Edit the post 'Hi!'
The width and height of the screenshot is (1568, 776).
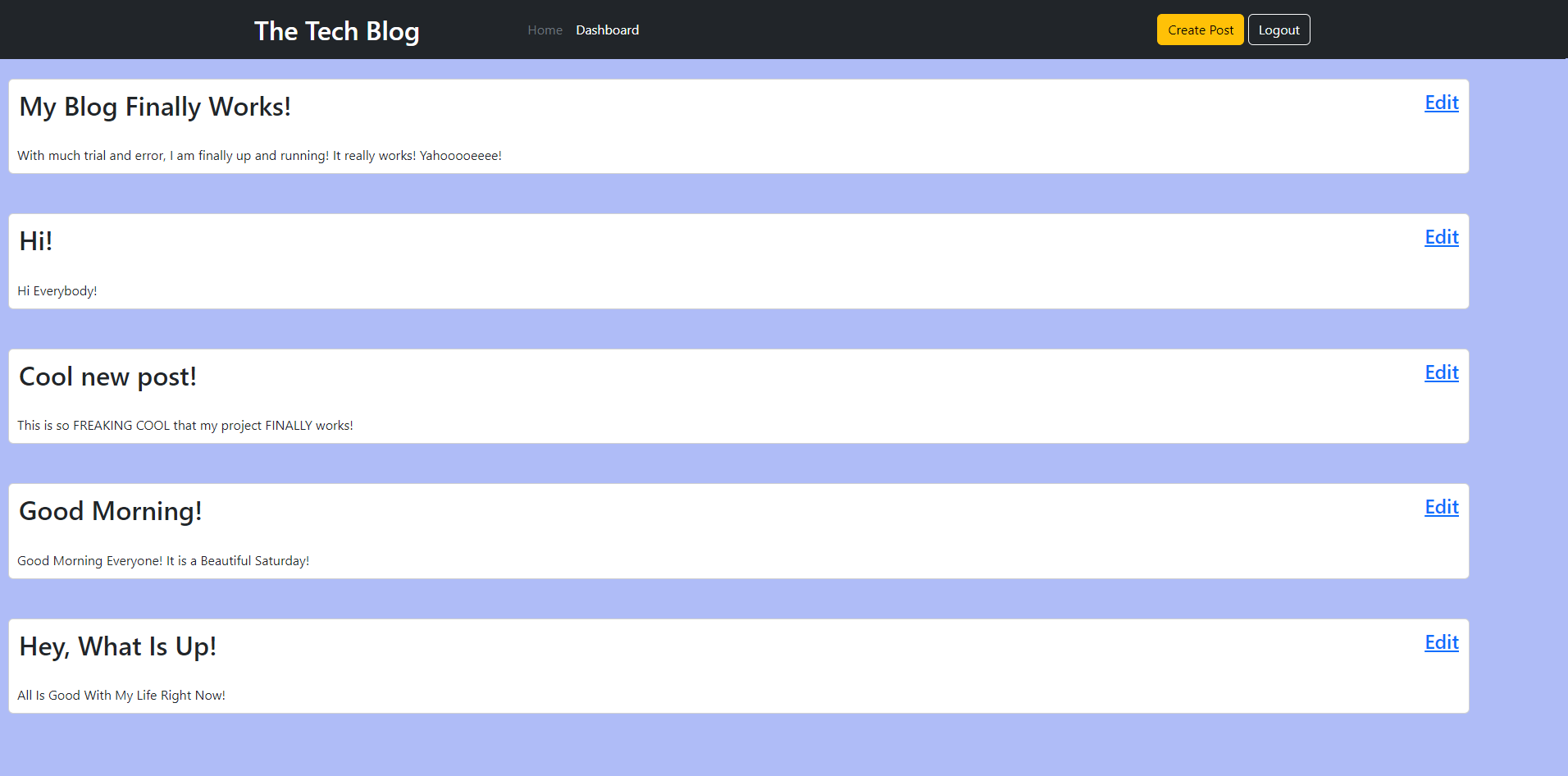coord(1441,237)
